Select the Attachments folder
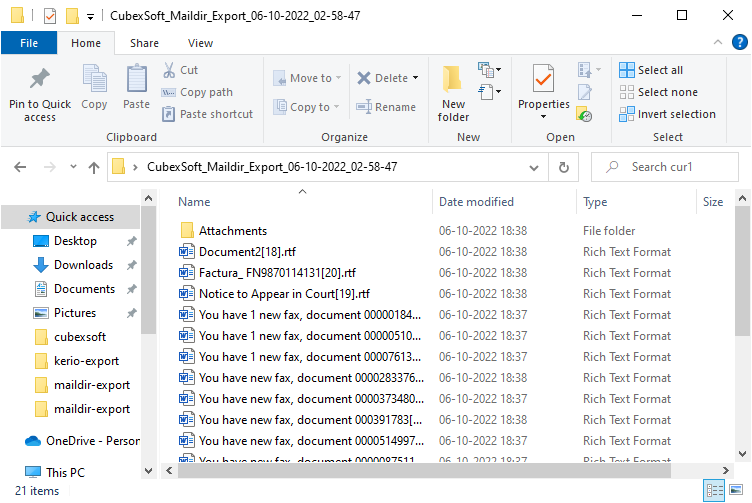Screen dimensions: 752x503 [233, 231]
